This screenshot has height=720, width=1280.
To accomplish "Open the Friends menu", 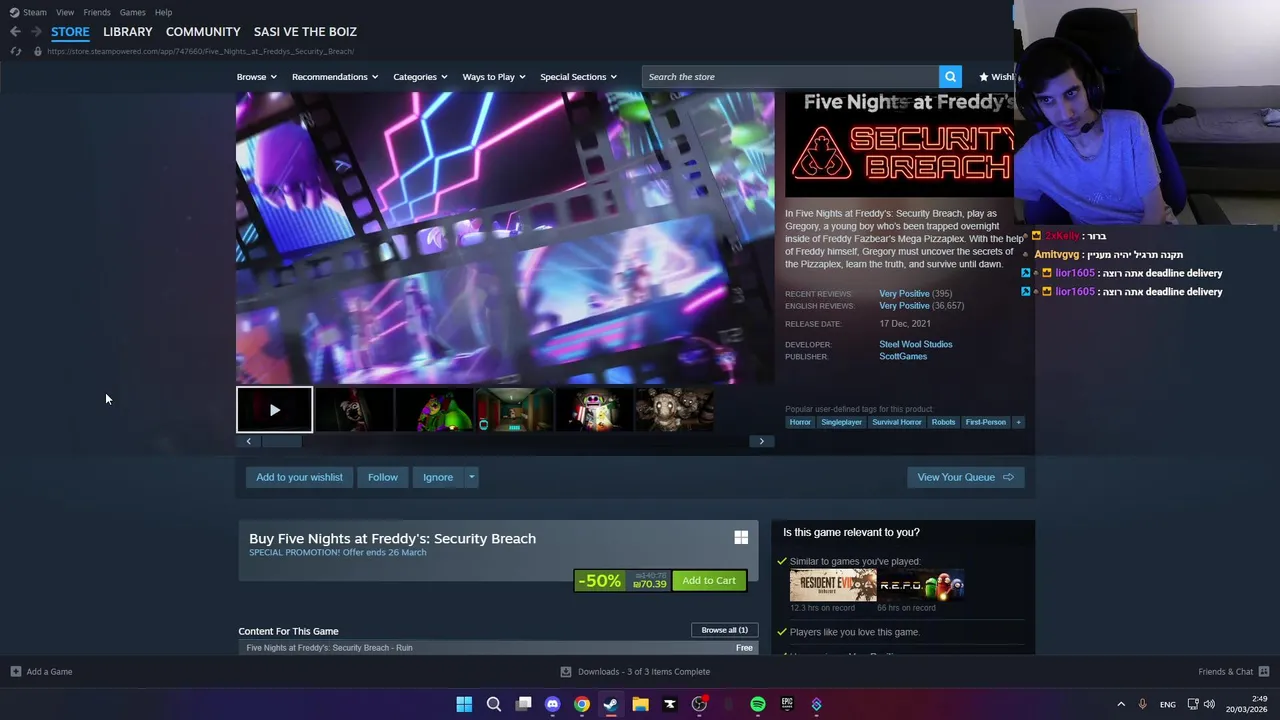I will point(97,12).
